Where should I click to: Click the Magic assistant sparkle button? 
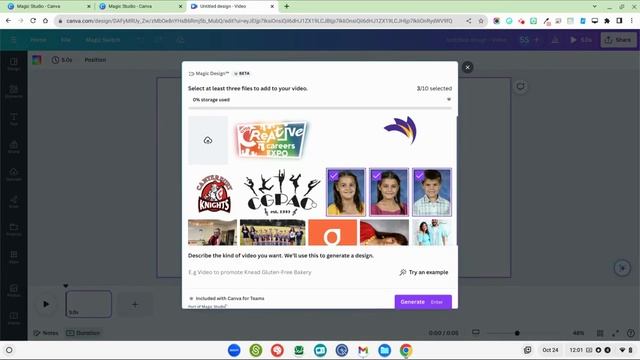tap(622, 268)
